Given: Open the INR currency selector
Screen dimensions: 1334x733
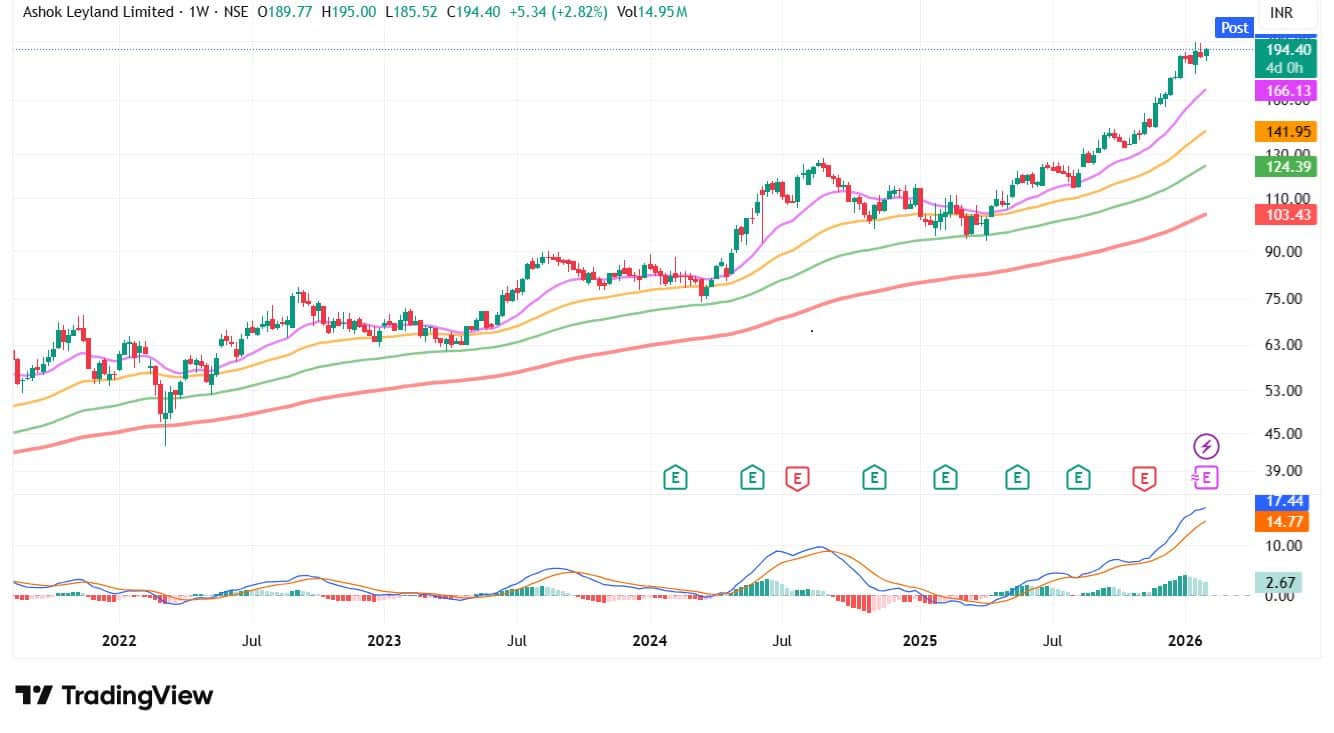Looking at the screenshot, I should click(1282, 12).
